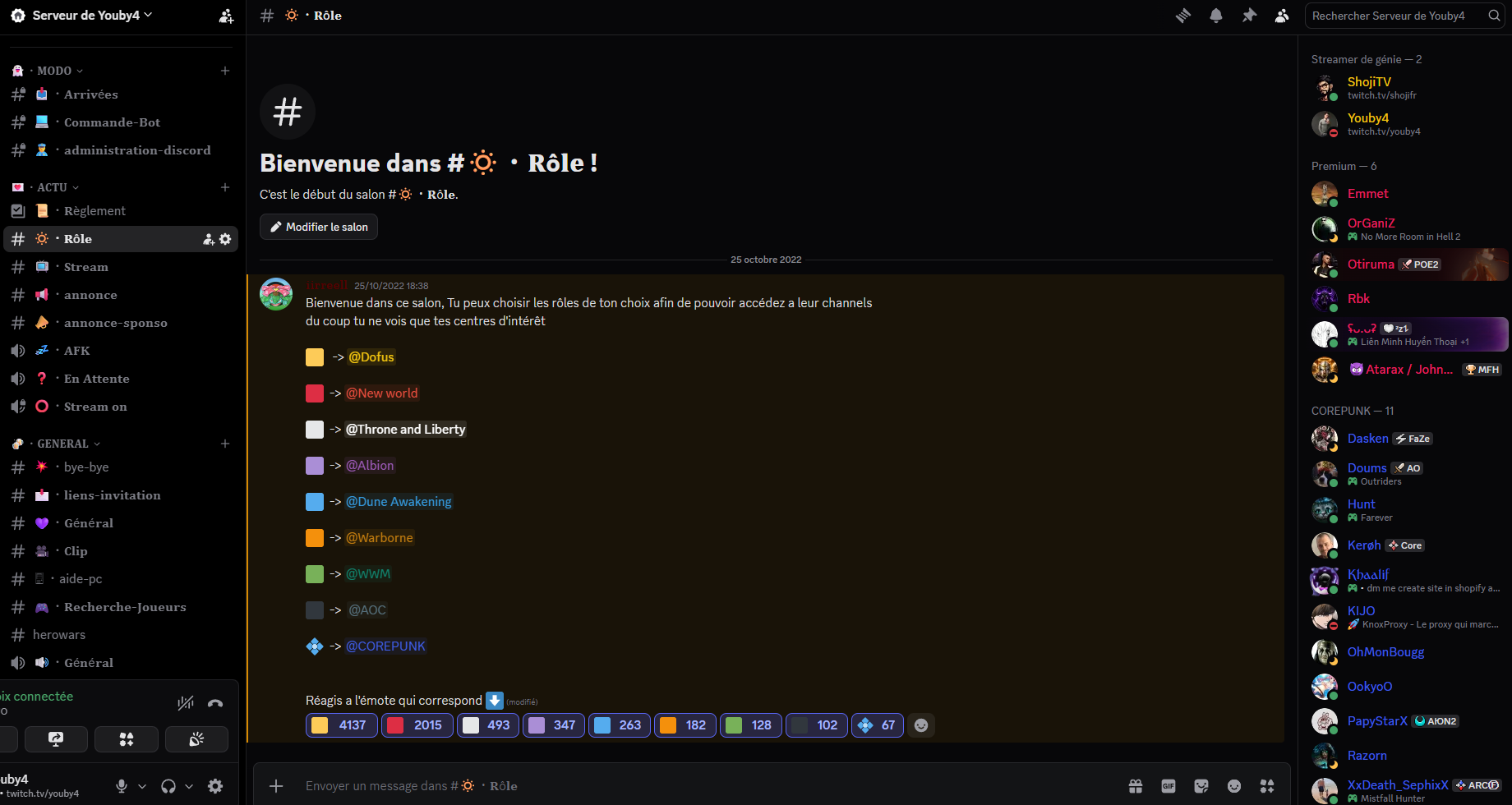Open settings gear on Rôle channel row
This screenshot has height=805, width=1512.
pyautogui.click(x=225, y=239)
